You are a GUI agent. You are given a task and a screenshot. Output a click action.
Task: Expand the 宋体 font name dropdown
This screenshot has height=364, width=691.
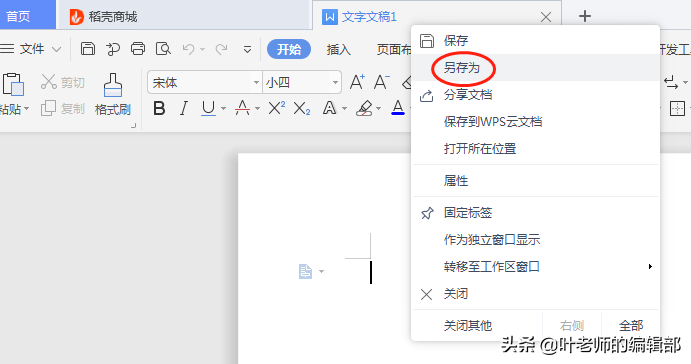[256, 82]
